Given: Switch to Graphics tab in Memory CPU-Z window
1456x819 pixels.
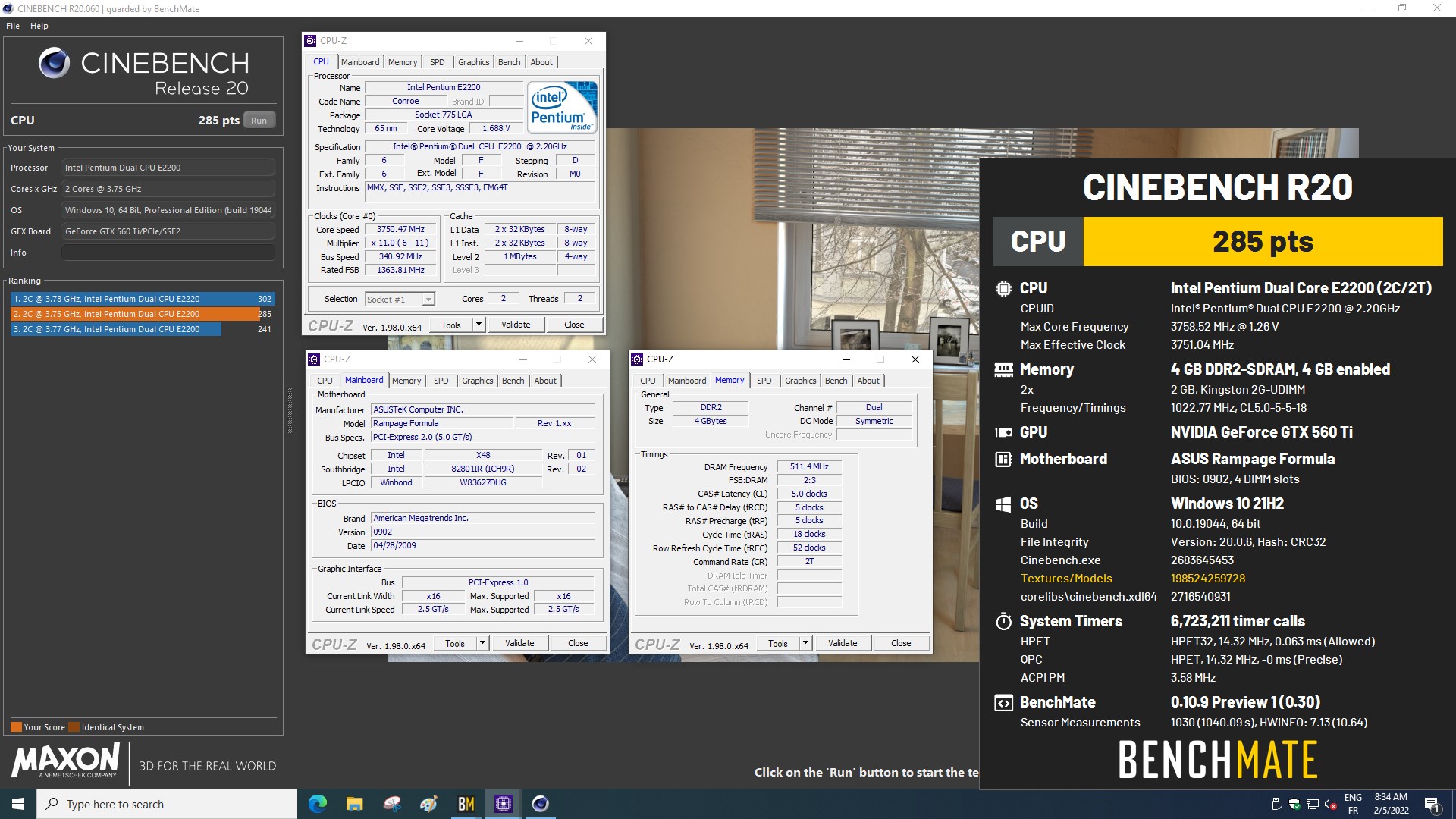Looking at the screenshot, I should pos(800,381).
